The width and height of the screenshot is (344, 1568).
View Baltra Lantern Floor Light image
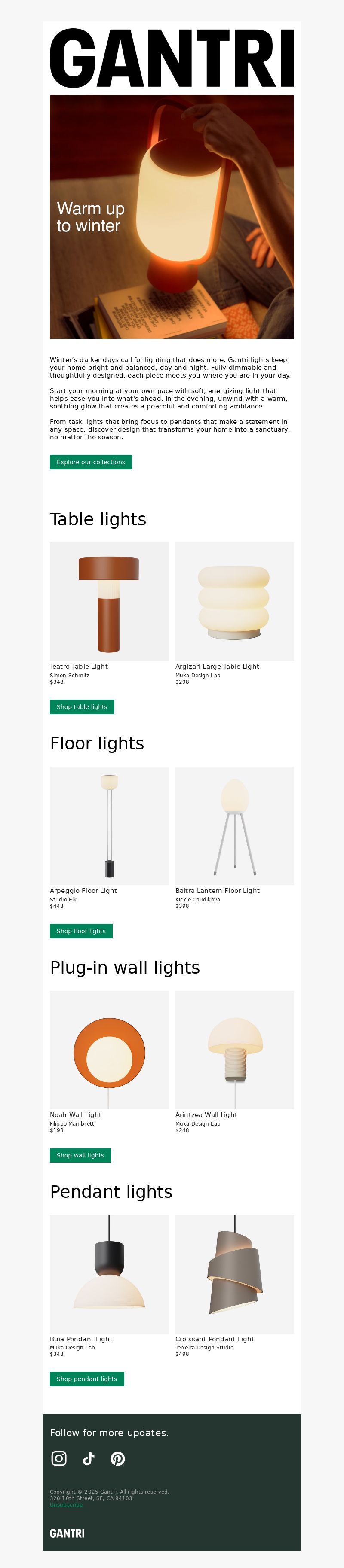tap(235, 825)
